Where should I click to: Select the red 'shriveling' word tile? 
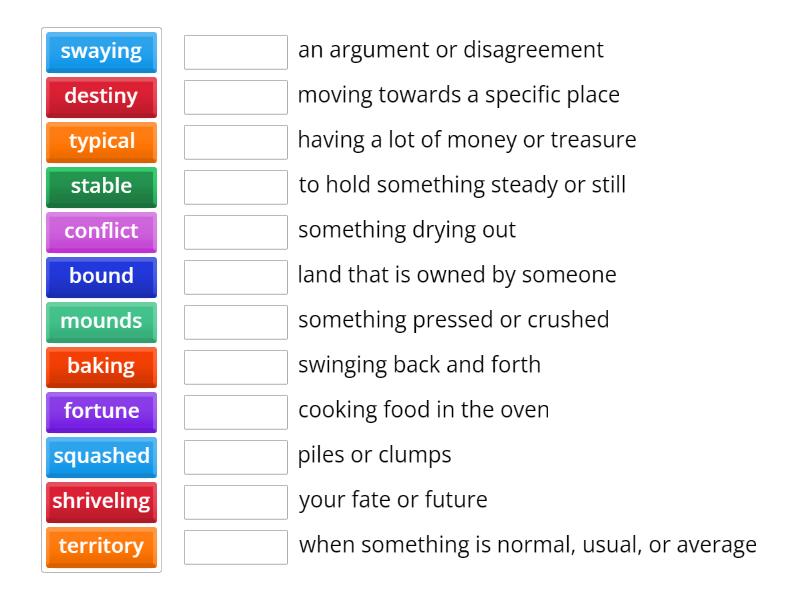coord(101,502)
